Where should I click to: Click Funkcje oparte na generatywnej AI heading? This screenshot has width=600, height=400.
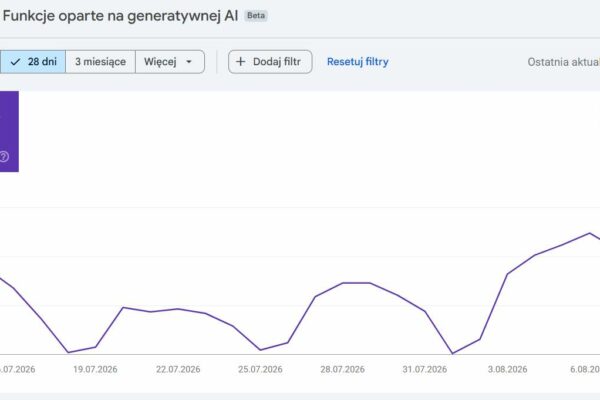[120, 16]
